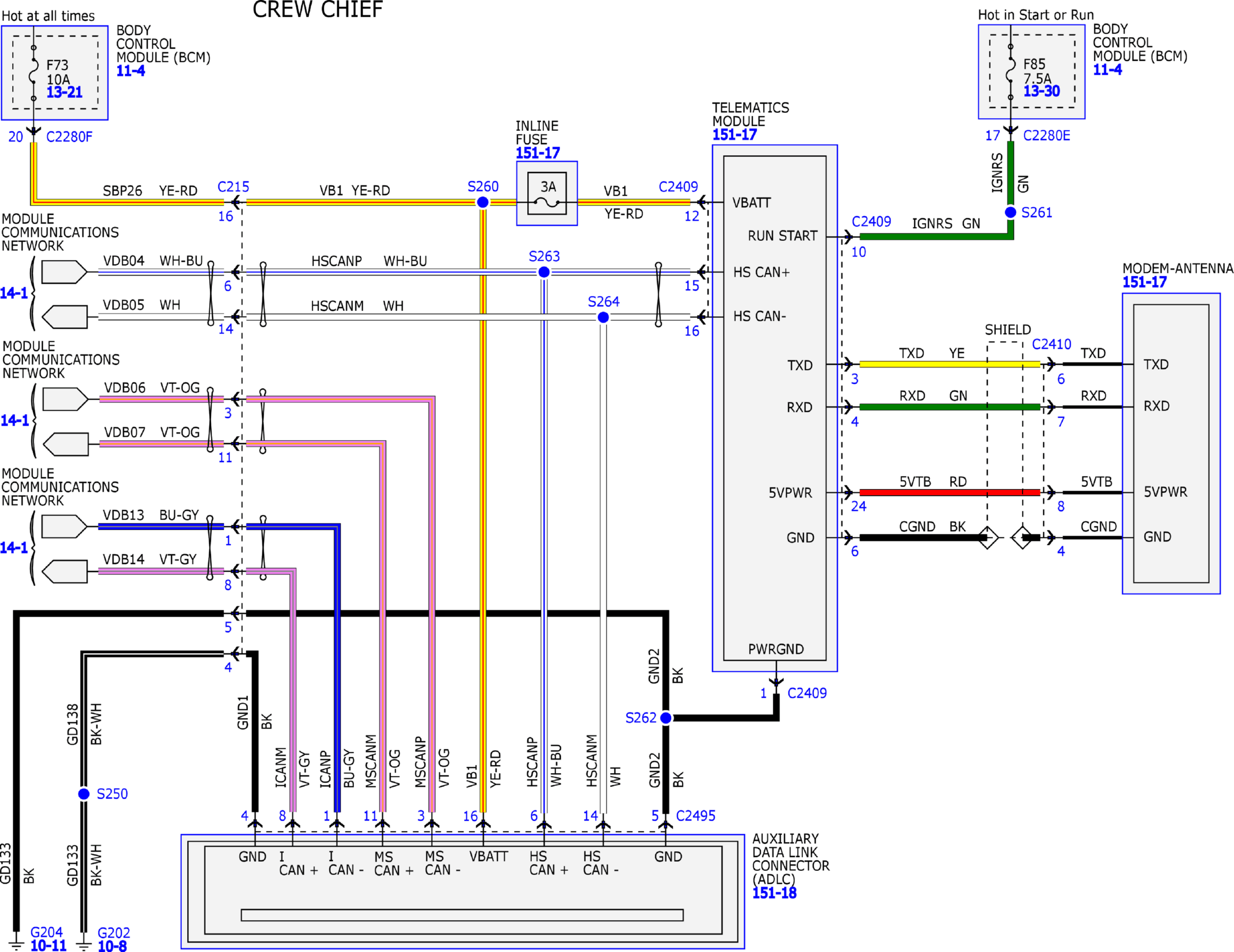Open page link 151-18 for ADLC connector
This screenshot has height=952, width=1234.
[775, 893]
